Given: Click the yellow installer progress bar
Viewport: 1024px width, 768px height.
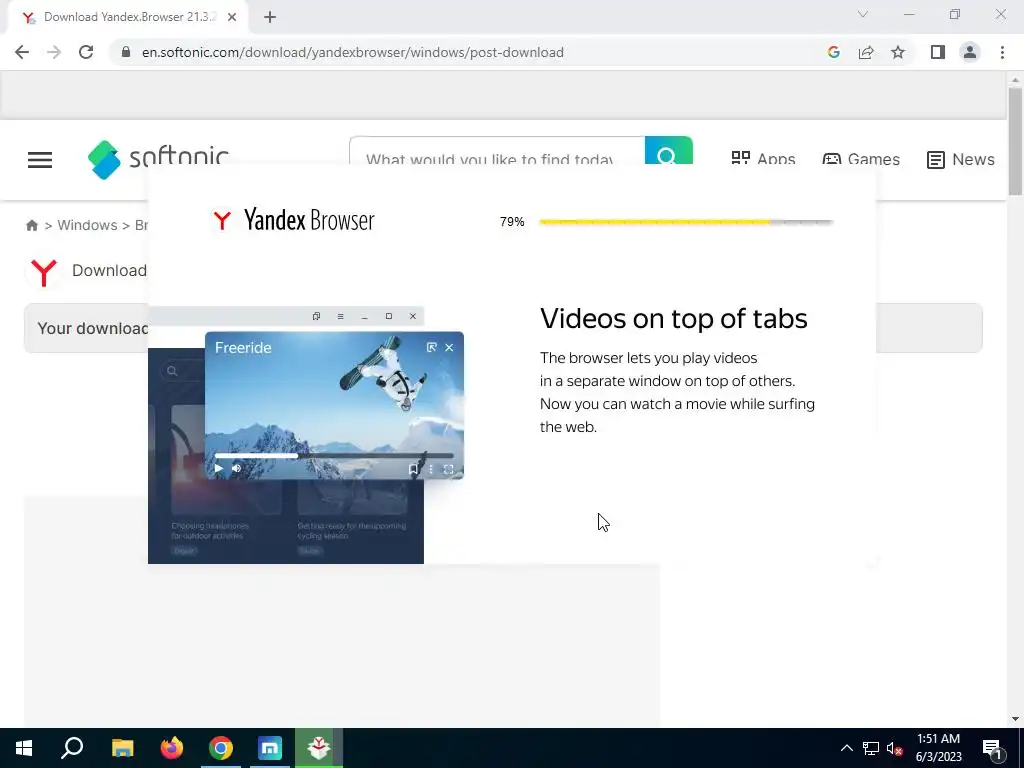Looking at the screenshot, I should point(686,222).
